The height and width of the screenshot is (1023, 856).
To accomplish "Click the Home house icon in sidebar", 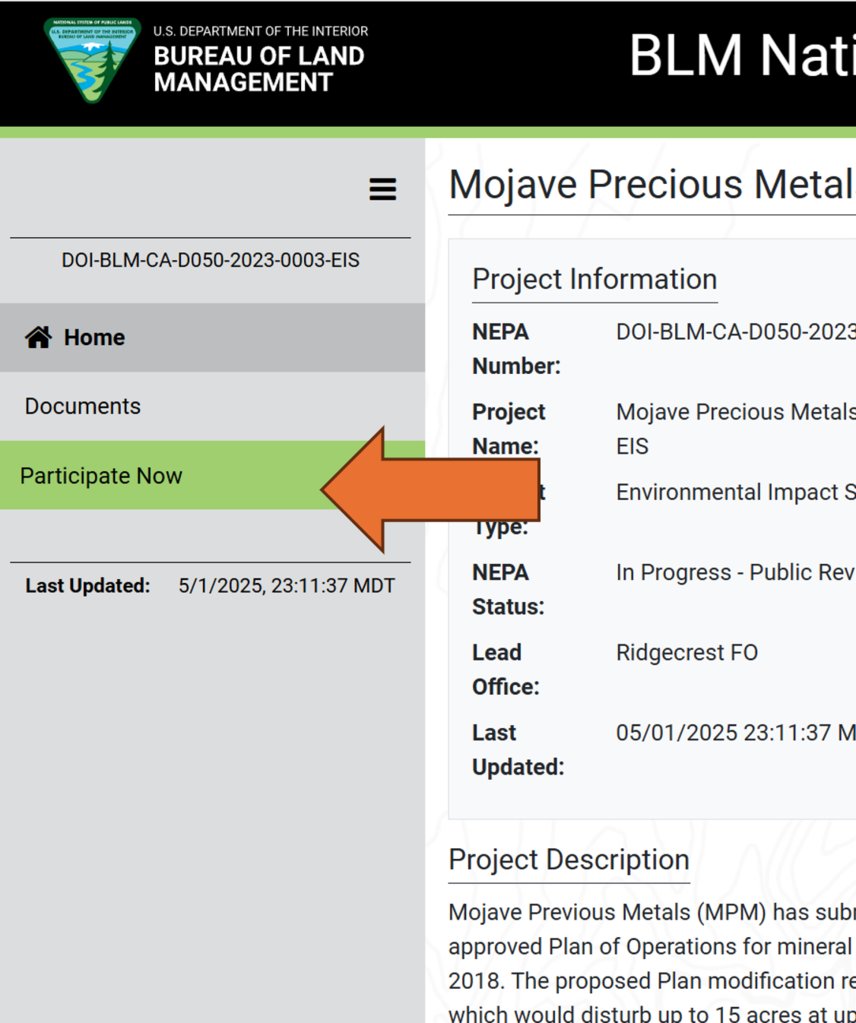I will [x=38, y=337].
